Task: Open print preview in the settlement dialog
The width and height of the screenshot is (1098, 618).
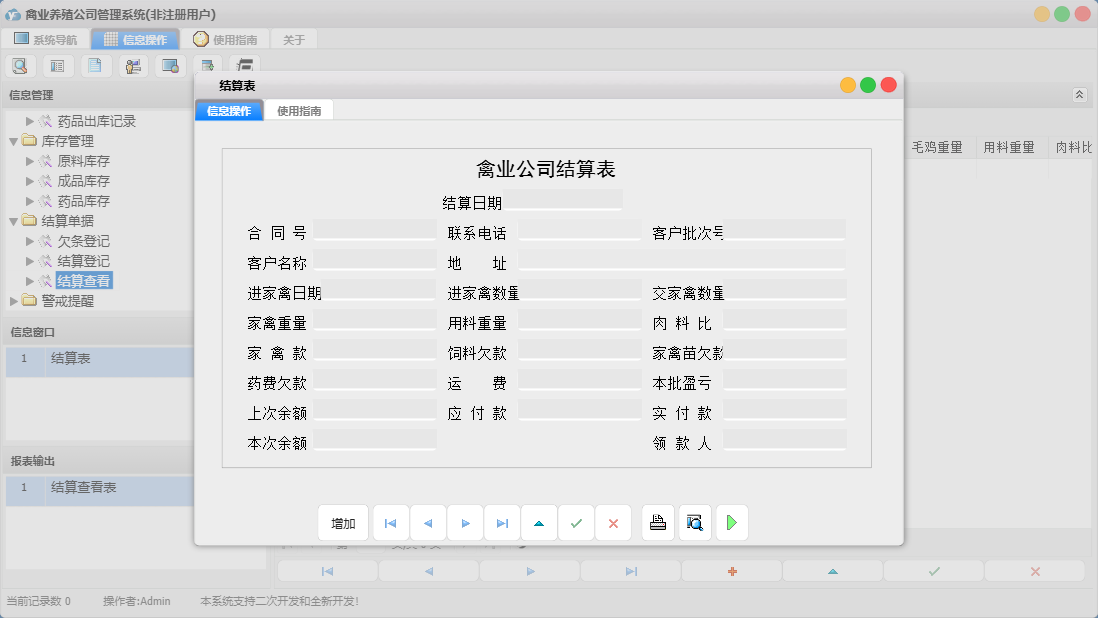Action: pos(694,522)
